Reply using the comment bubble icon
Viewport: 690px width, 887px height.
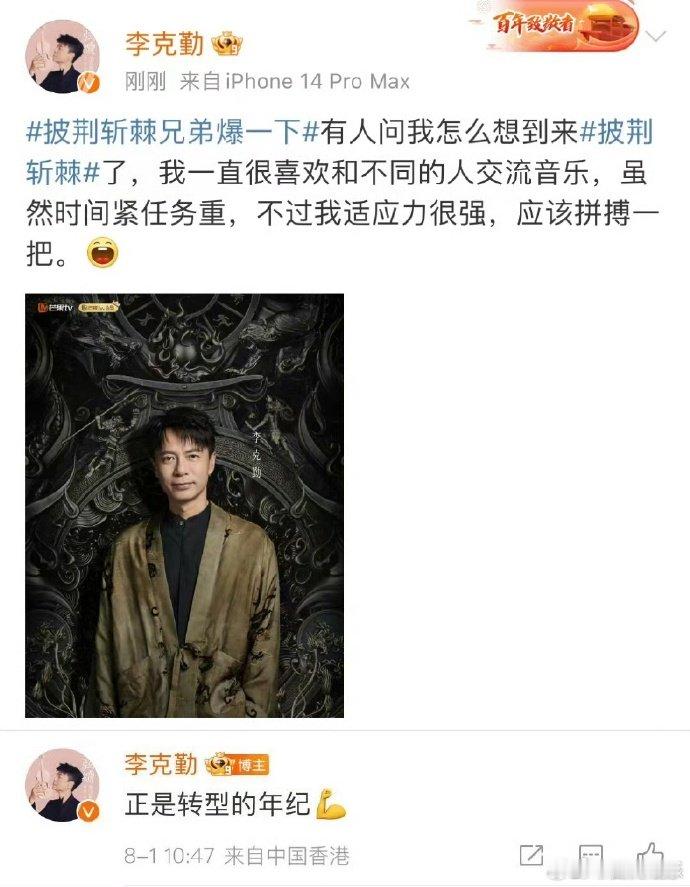[591, 855]
